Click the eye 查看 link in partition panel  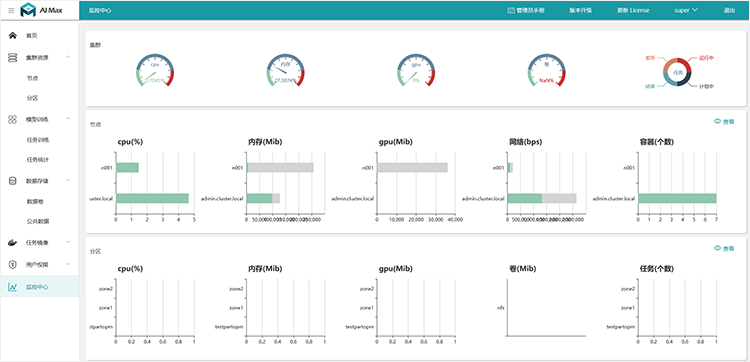click(724, 249)
